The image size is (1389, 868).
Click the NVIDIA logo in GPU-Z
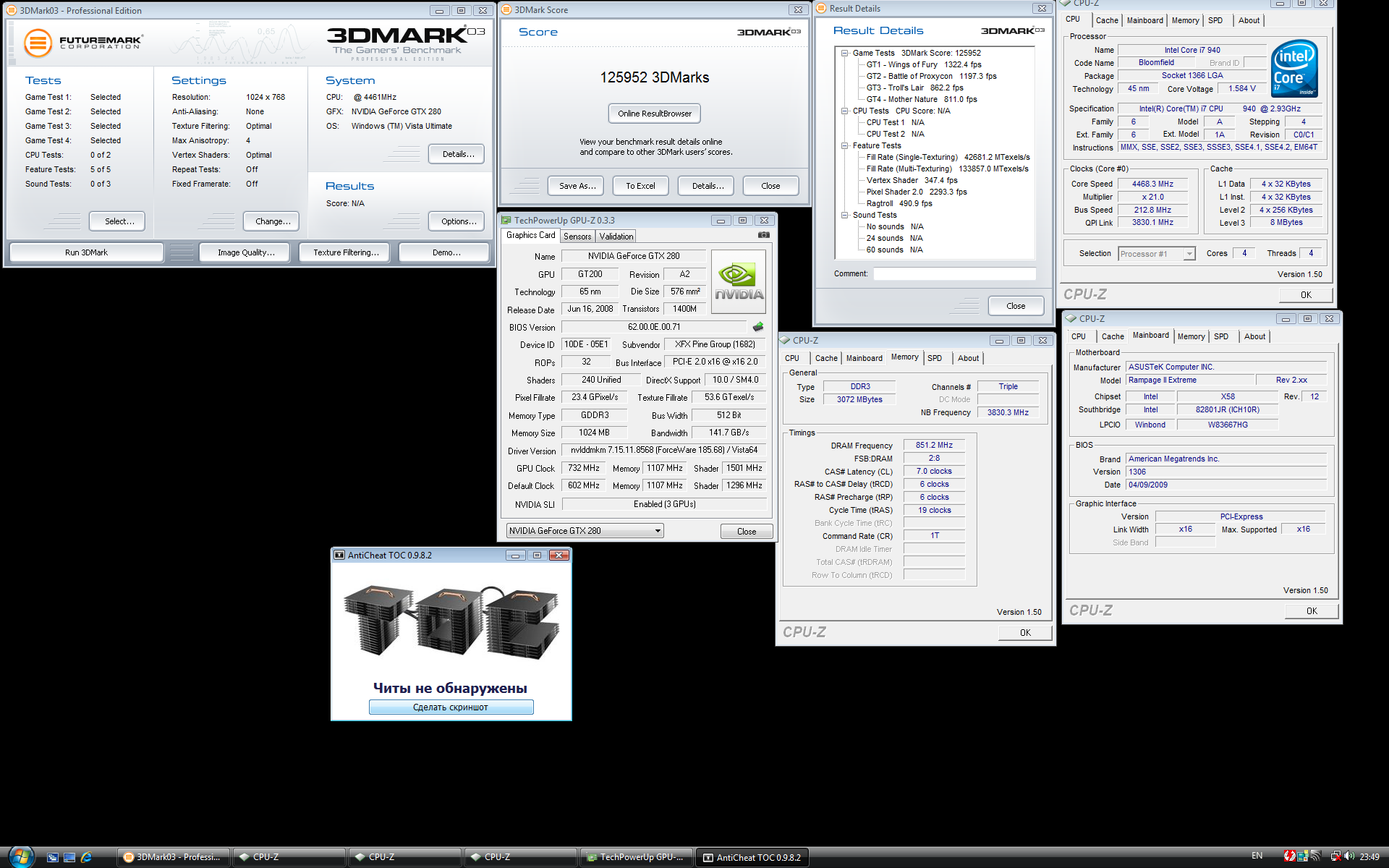click(x=739, y=281)
